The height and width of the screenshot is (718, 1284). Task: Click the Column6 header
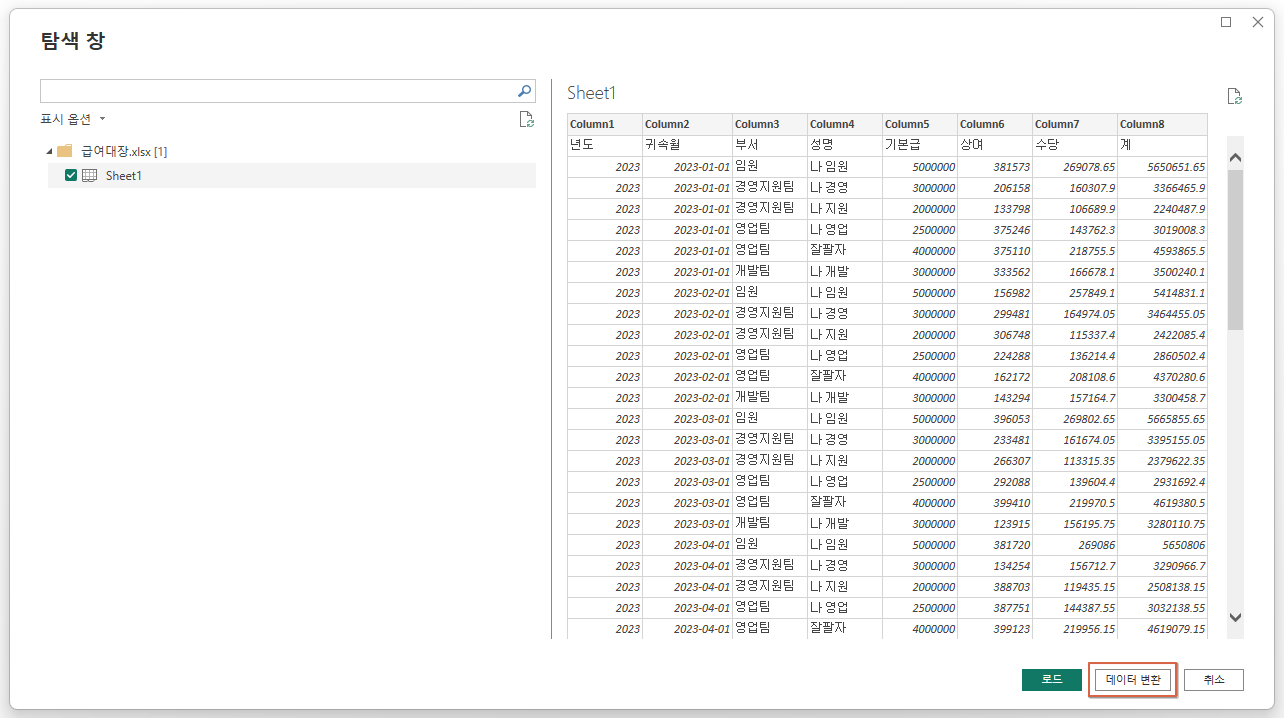tap(995, 124)
